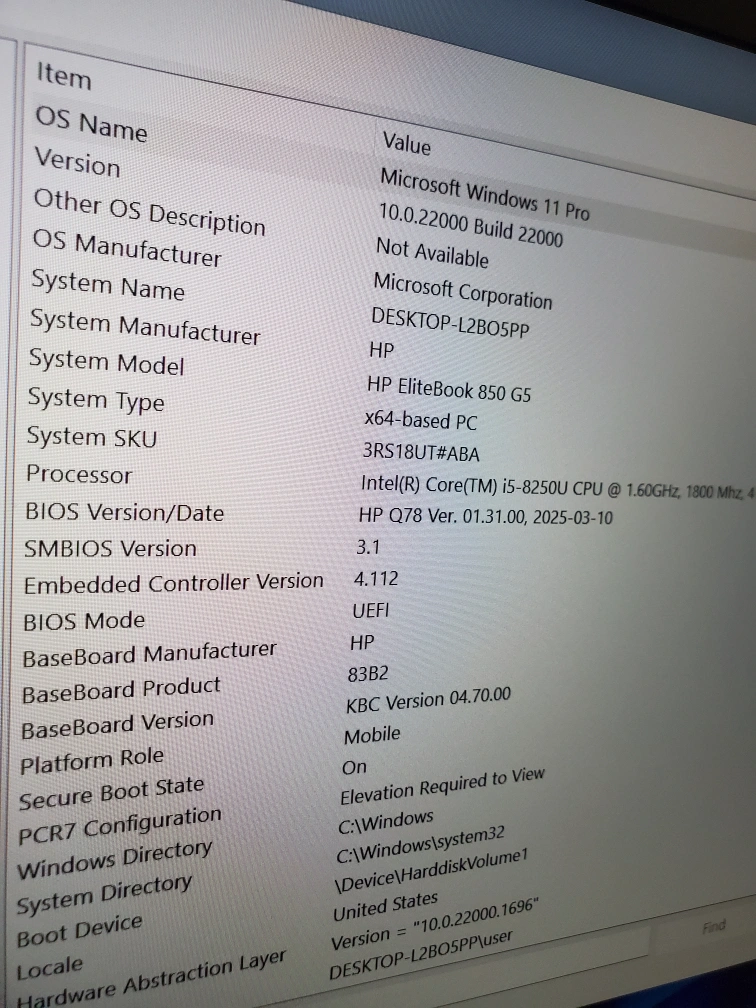Click the Secure Boot State item

tap(111, 794)
